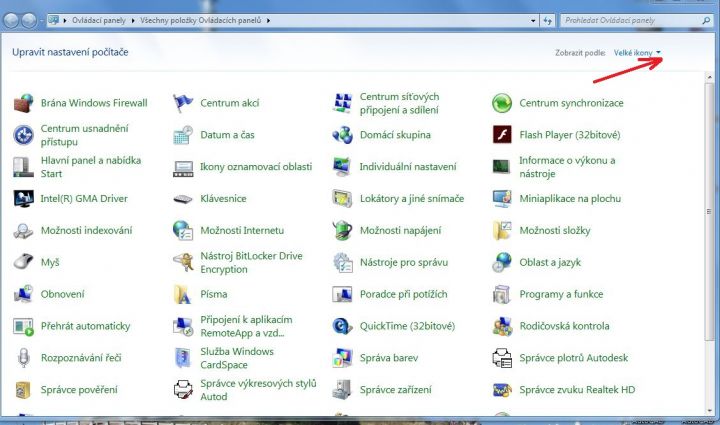Click the Písma fonts folder icon
The height and width of the screenshot is (425, 720).
tap(183, 294)
